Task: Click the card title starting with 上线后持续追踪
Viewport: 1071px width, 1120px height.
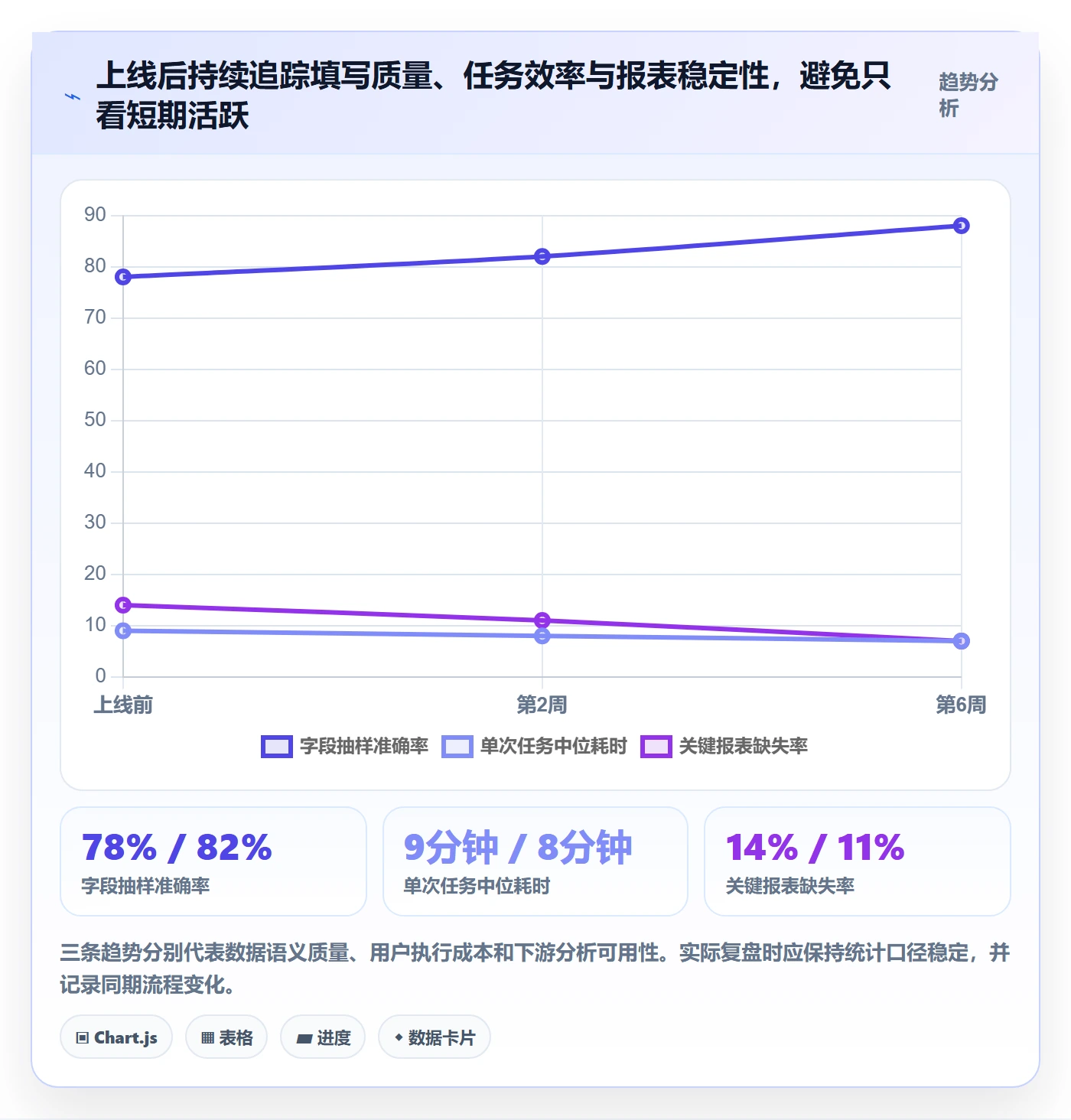Action: tap(493, 96)
